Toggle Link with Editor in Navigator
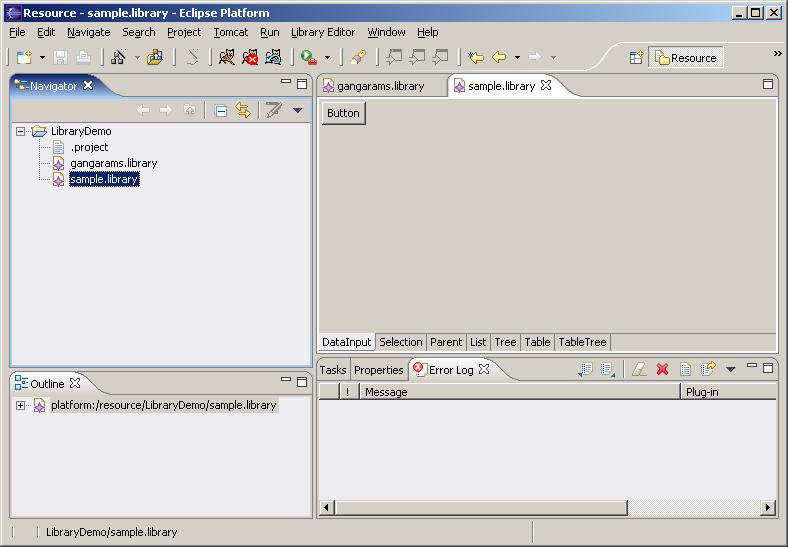 click(x=243, y=111)
